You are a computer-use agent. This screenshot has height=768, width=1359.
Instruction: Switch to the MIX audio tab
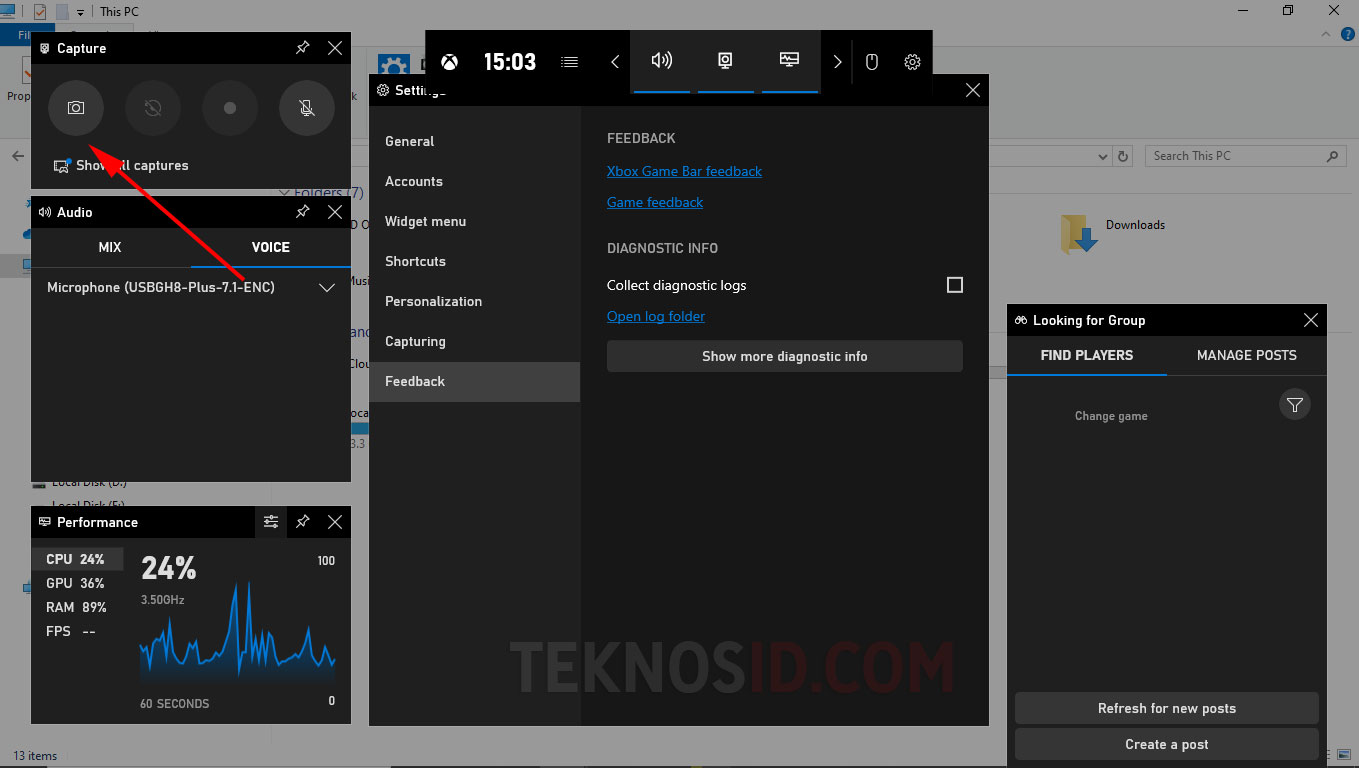(110, 247)
